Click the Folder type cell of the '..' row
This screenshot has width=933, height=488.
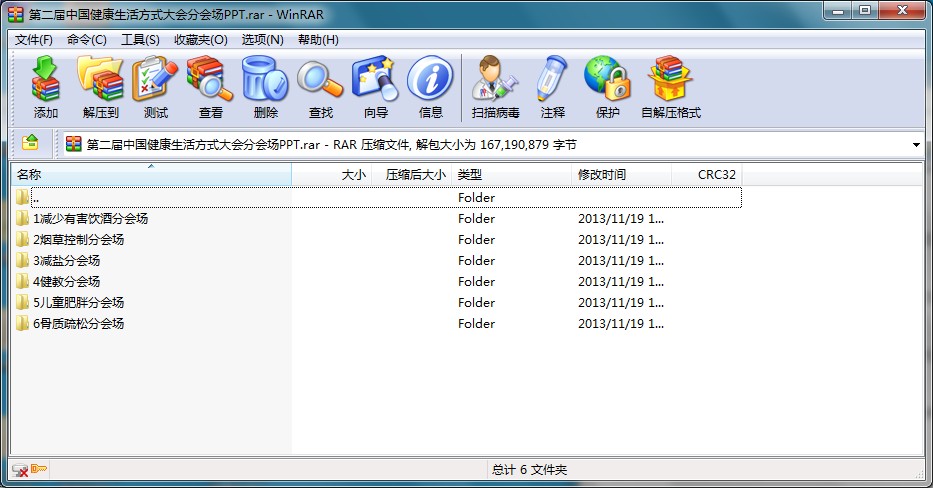[477, 198]
